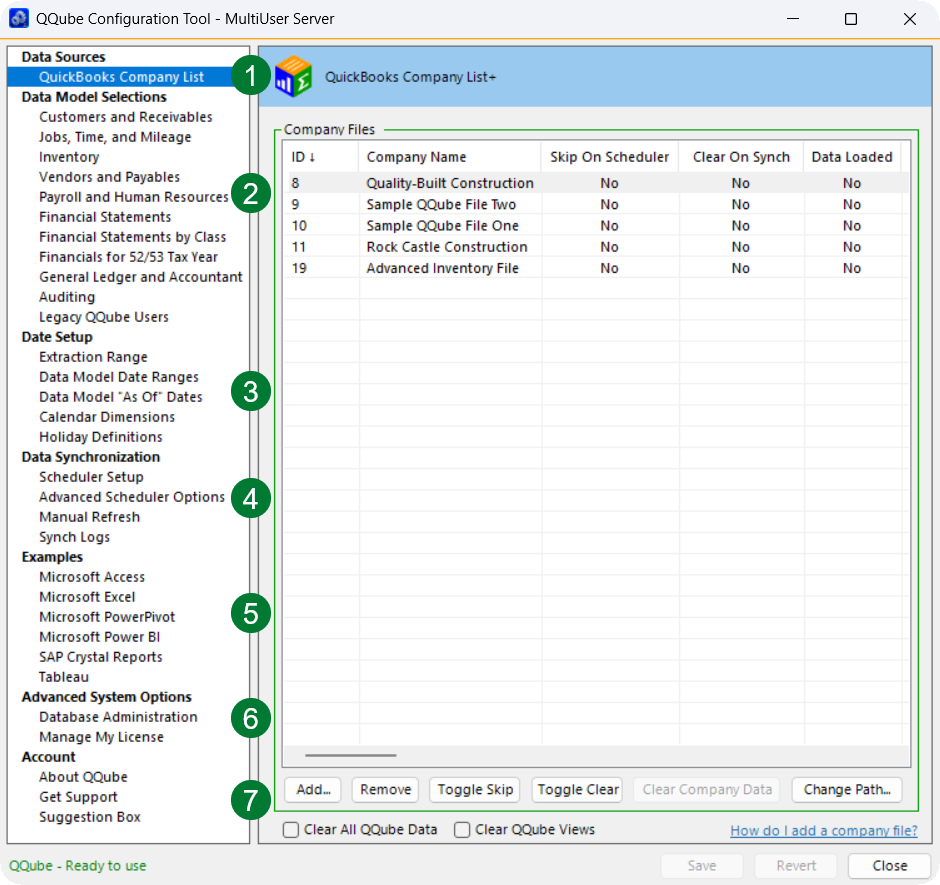This screenshot has height=885, width=940.
Task: Click the Add... company button
Action: pos(313,789)
